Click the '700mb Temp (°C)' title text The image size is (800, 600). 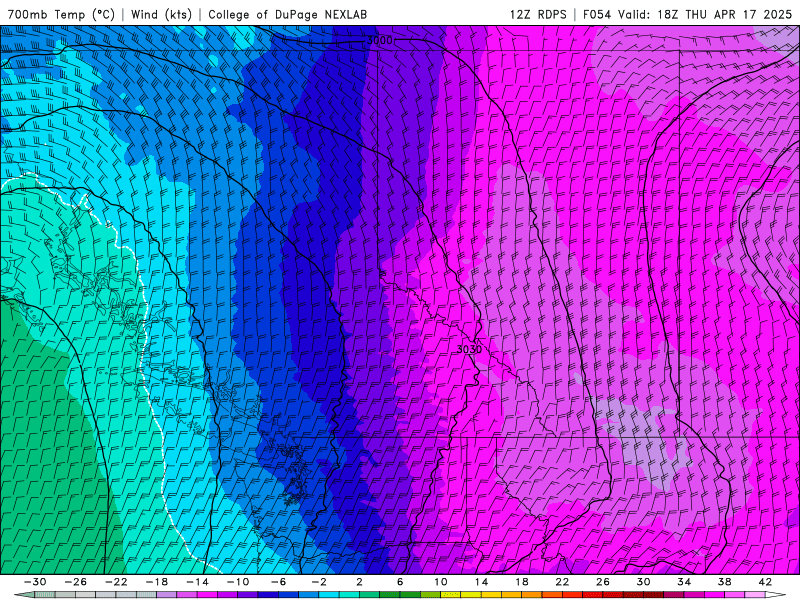[x=61, y=14]
